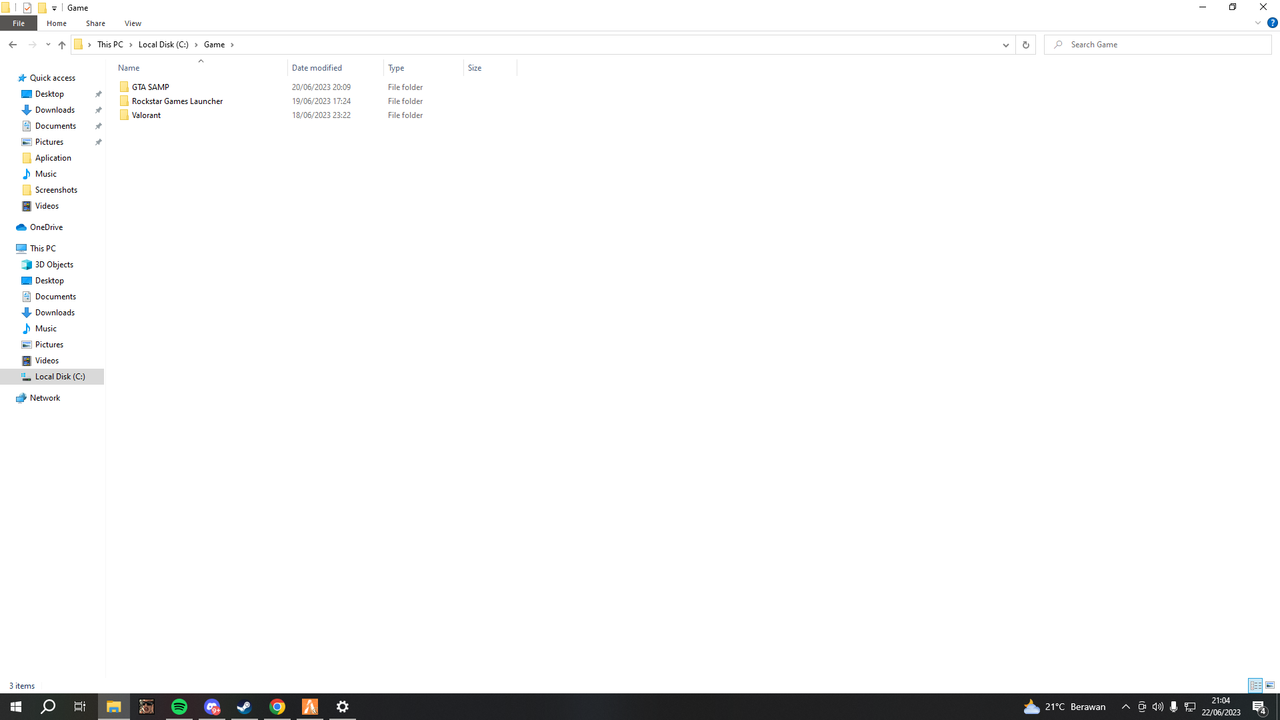The width and height of the screenshot is (1280, 720).
Task: Open the weather widget showing 21°C Berawan
Action: pos(1064,707)
